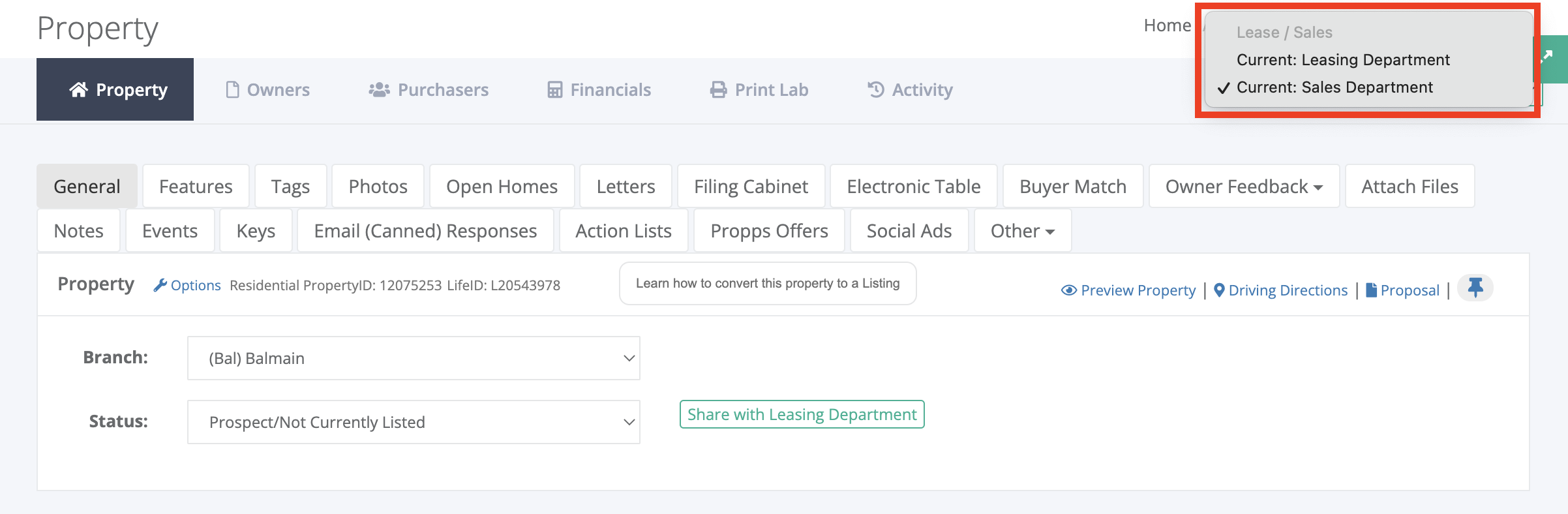Expand the Status dropdown
The image size is (1568, 514).
(x=414, y=422)
